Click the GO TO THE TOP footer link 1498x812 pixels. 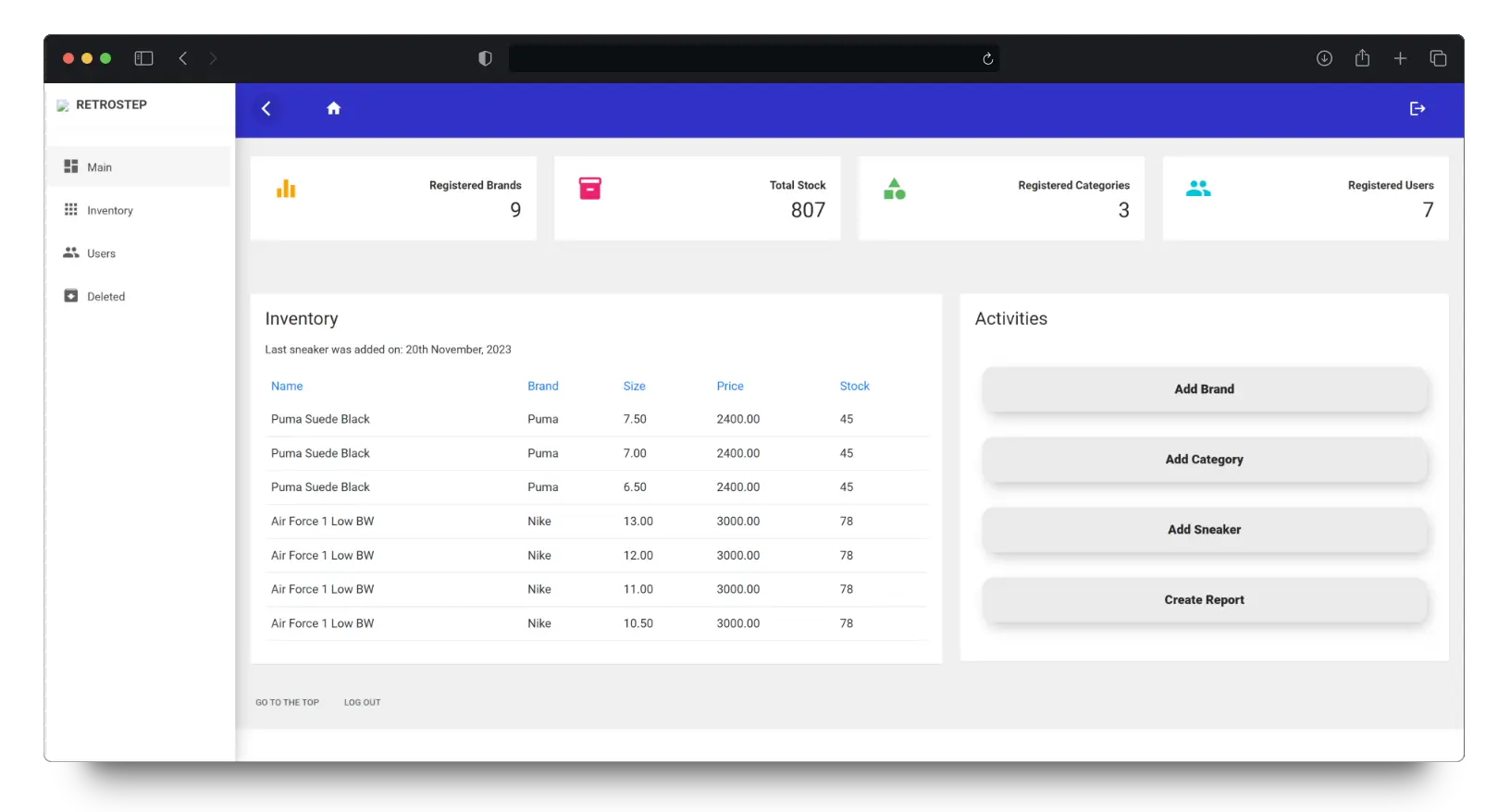click(x=287, y=703)
